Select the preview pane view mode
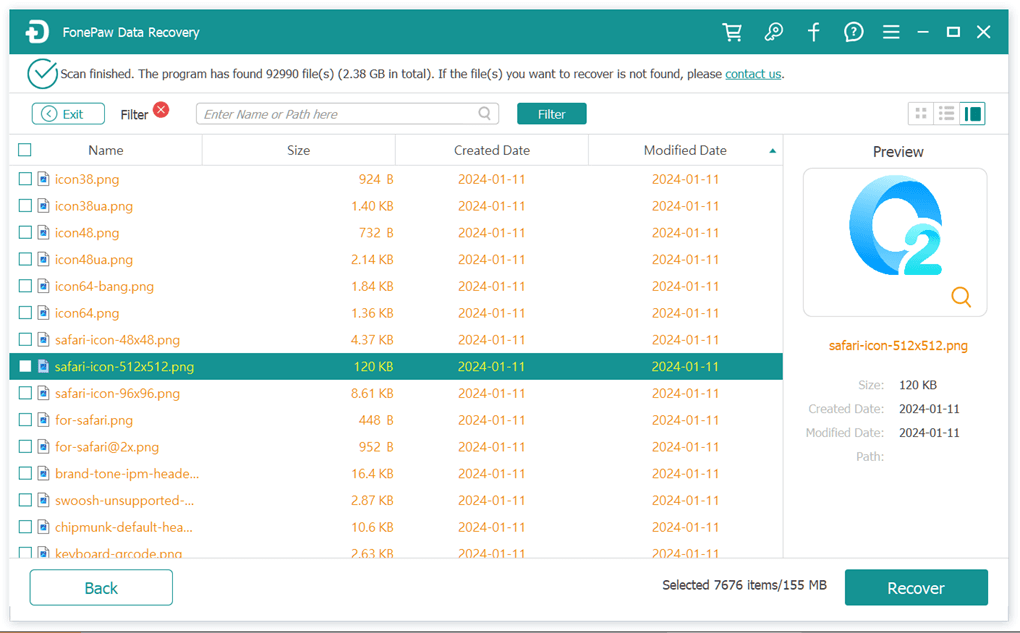The width and height of the screenshot is (1020, 633). (x=971, y=113)
